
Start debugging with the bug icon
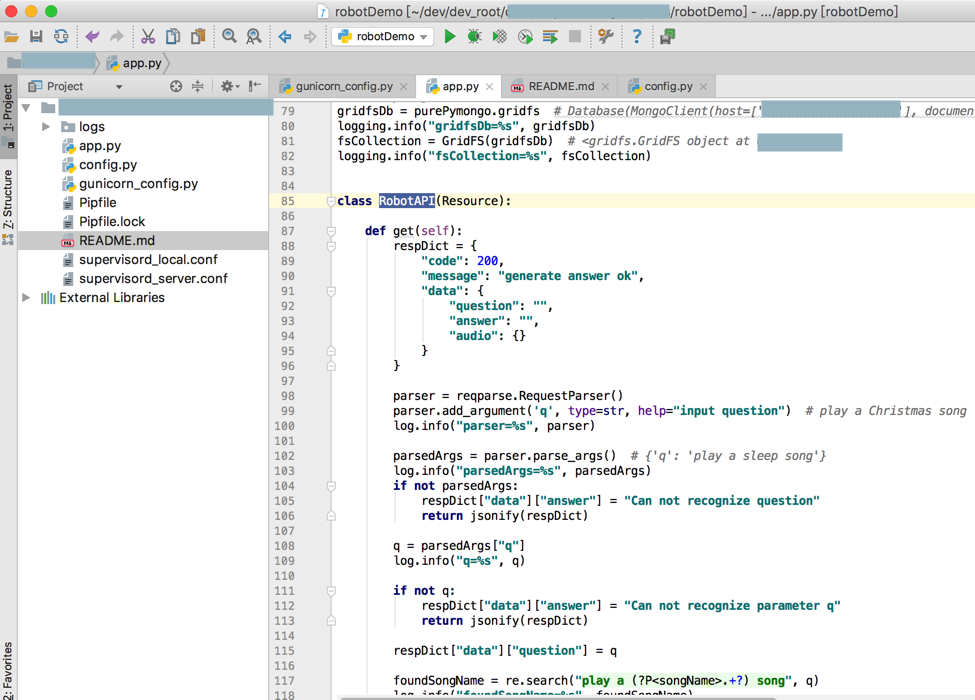474,37
